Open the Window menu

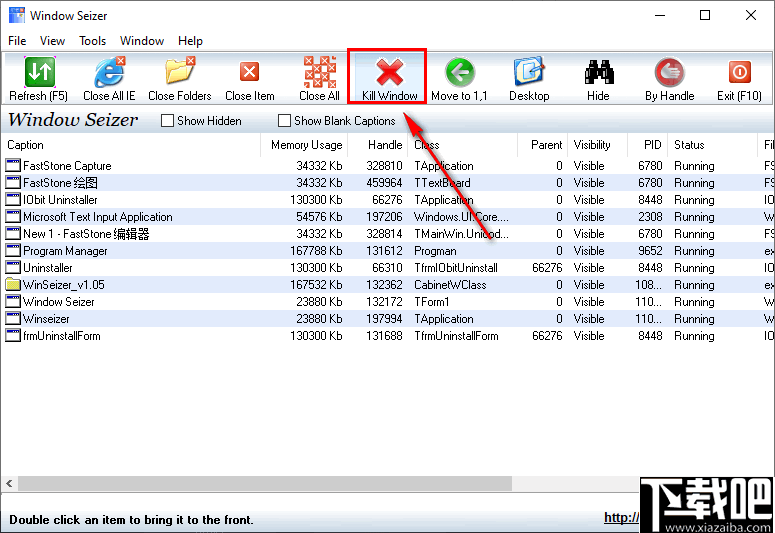click(x=142, y=41)
